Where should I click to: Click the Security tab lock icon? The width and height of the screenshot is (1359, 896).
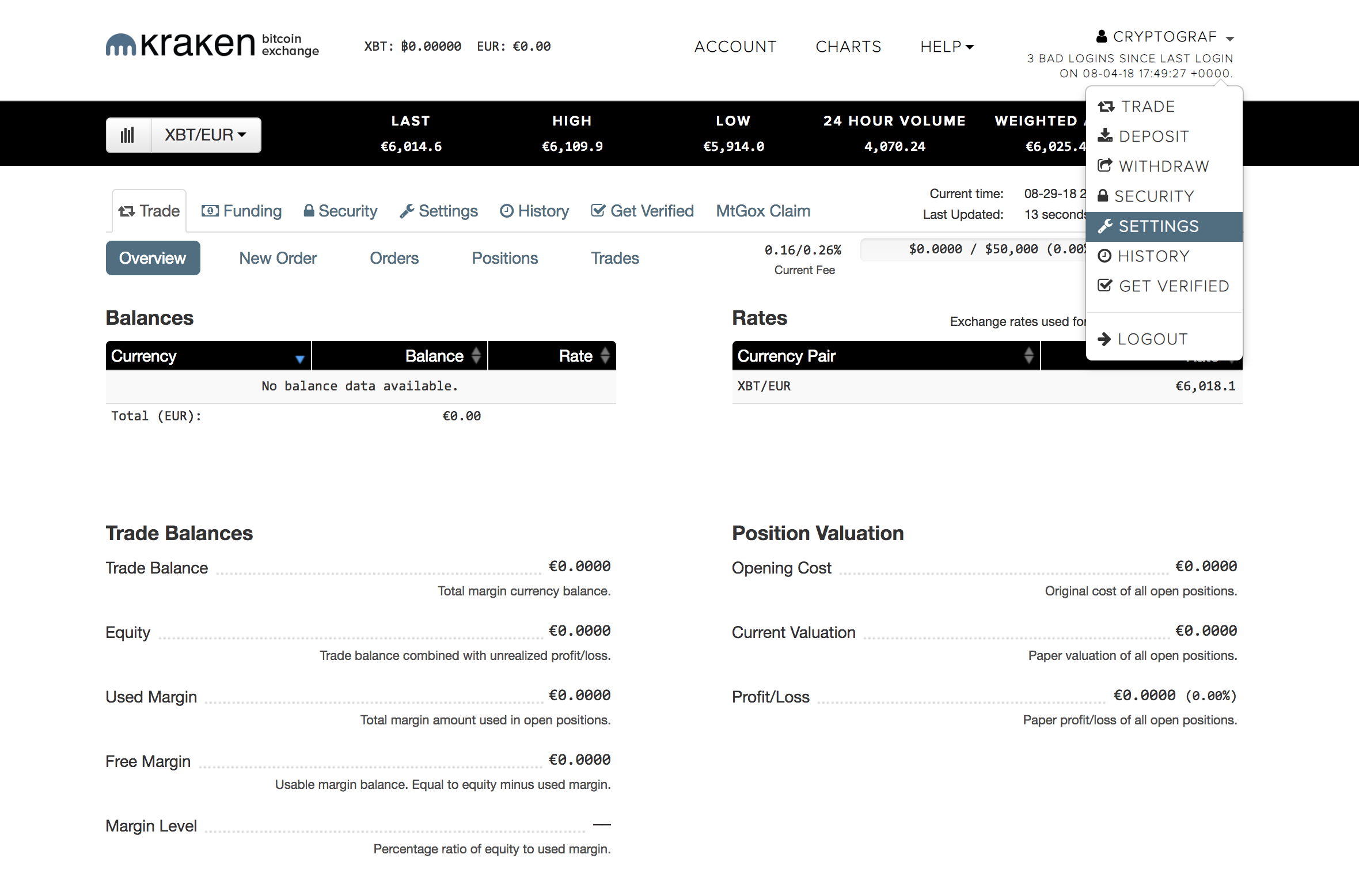(309, 211)
